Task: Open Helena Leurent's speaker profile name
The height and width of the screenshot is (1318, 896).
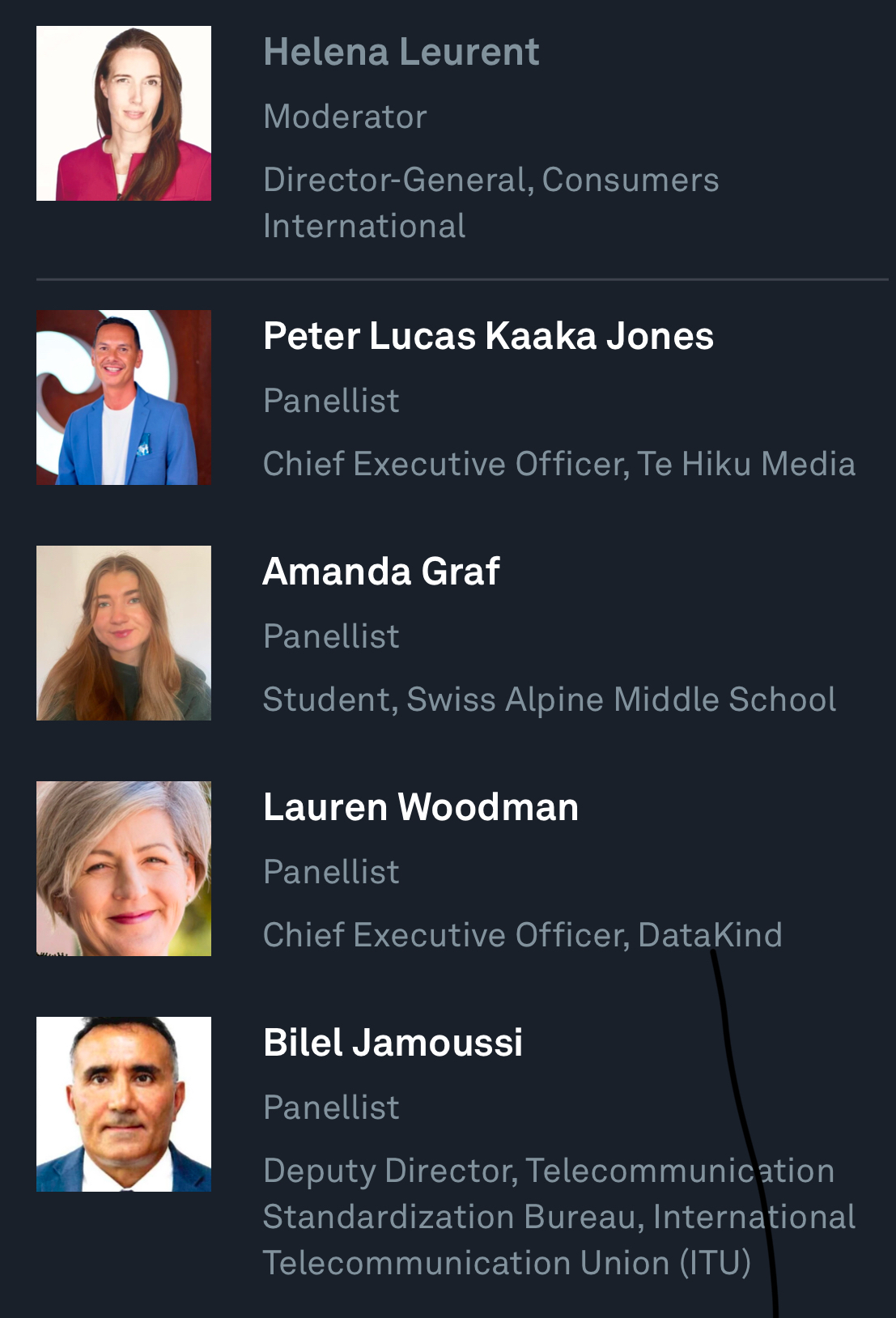Action: (401, 53)
